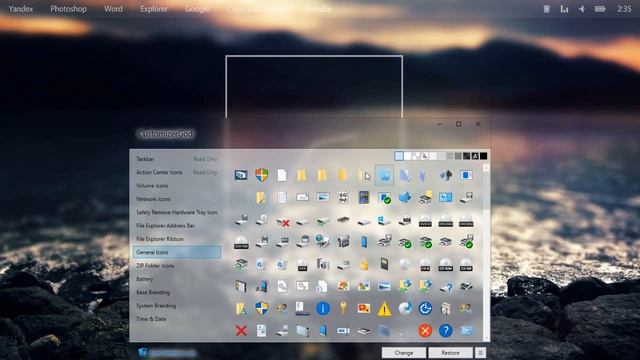This screenshot has width=640, height=360.
Task: Select the blue and yellow UAC shield icon
Action: point(262,308)
